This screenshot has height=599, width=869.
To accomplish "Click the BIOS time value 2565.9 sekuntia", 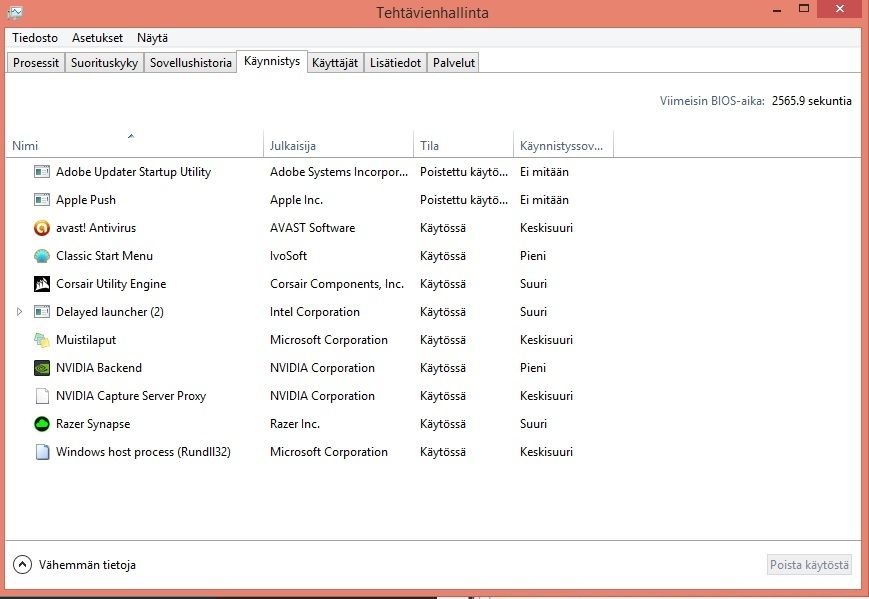I will (x=811, y=101).
